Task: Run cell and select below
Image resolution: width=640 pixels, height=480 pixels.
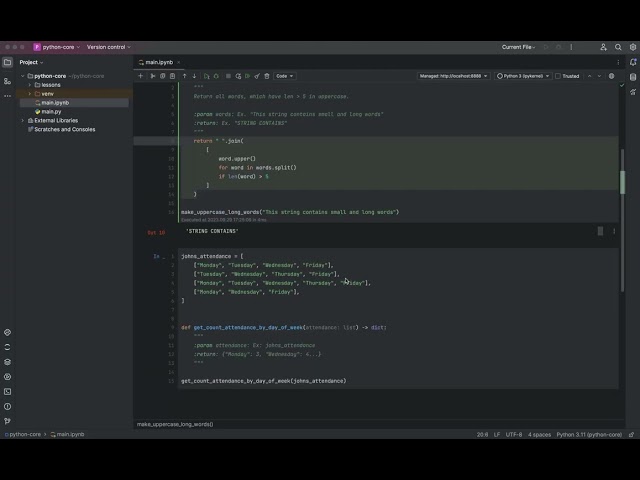Action: tap(207, 76)
